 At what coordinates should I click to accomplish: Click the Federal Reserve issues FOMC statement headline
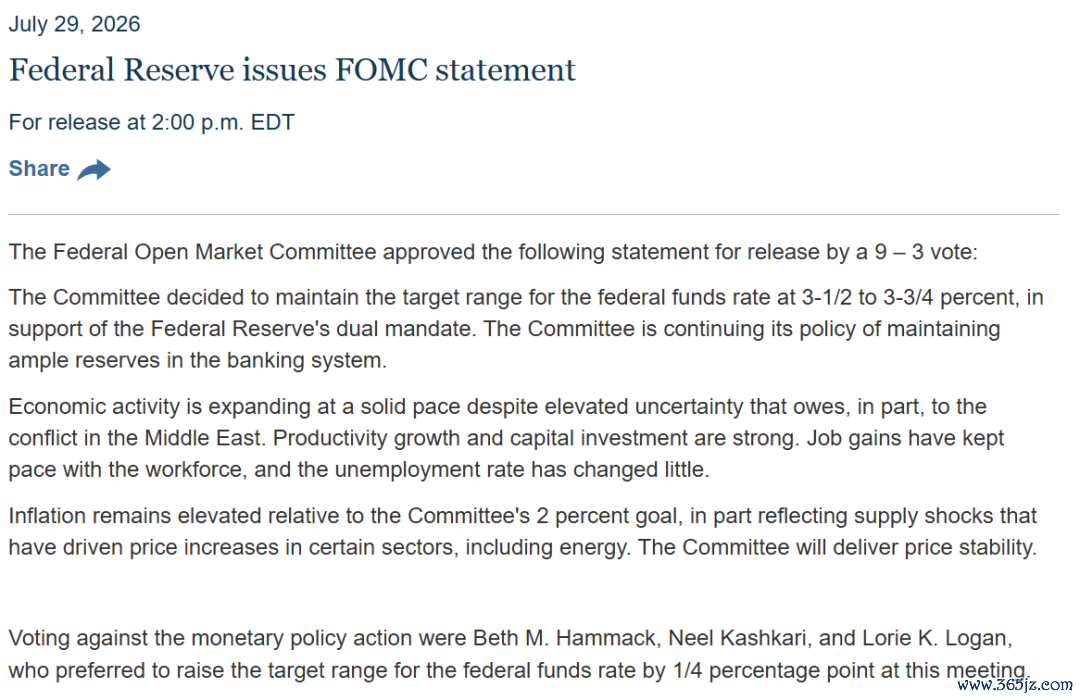click(292, 70)
